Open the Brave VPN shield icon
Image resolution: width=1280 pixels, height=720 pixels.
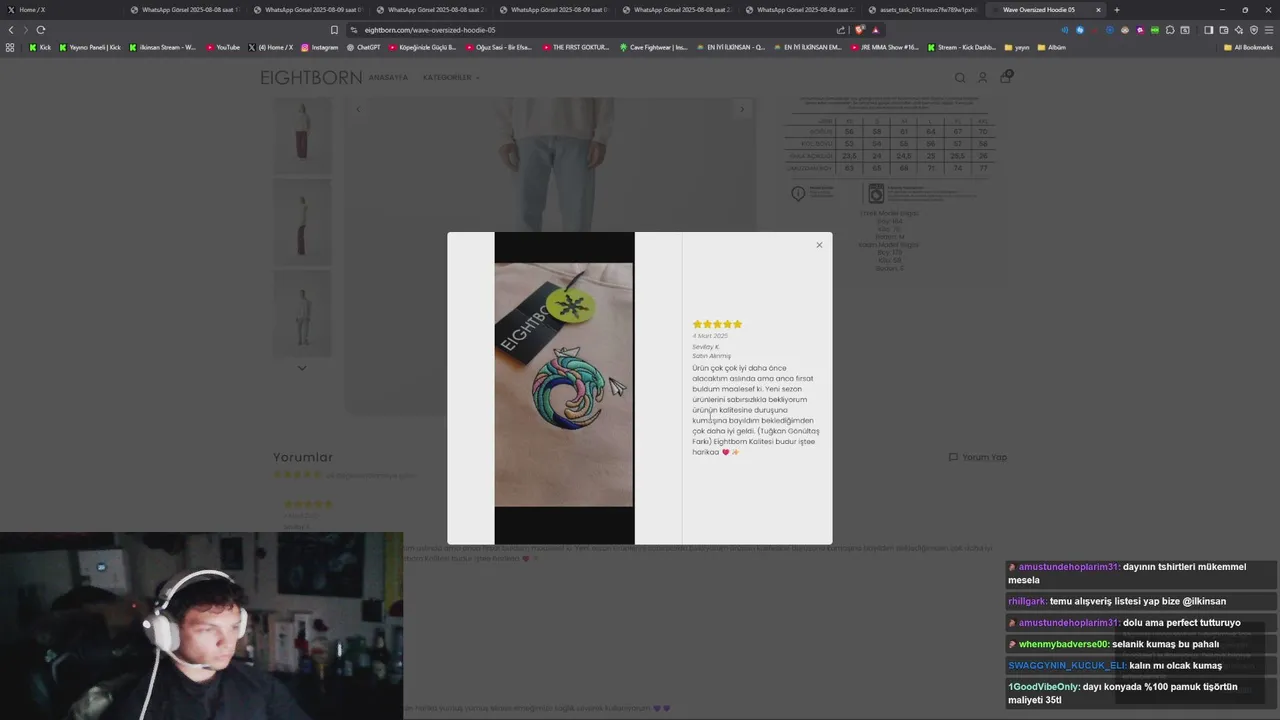pyautogui.click(x=1254, y=30)
